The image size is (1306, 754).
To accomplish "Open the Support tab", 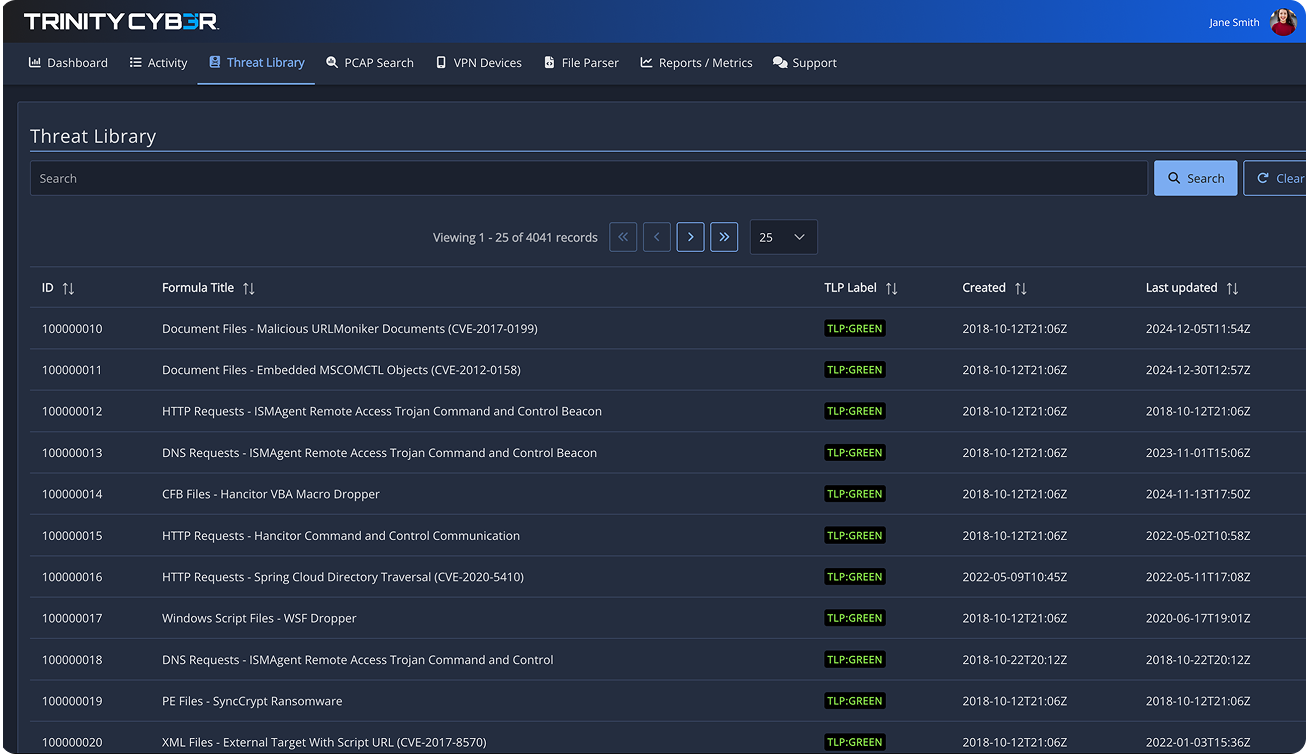I will pos(805,63).
